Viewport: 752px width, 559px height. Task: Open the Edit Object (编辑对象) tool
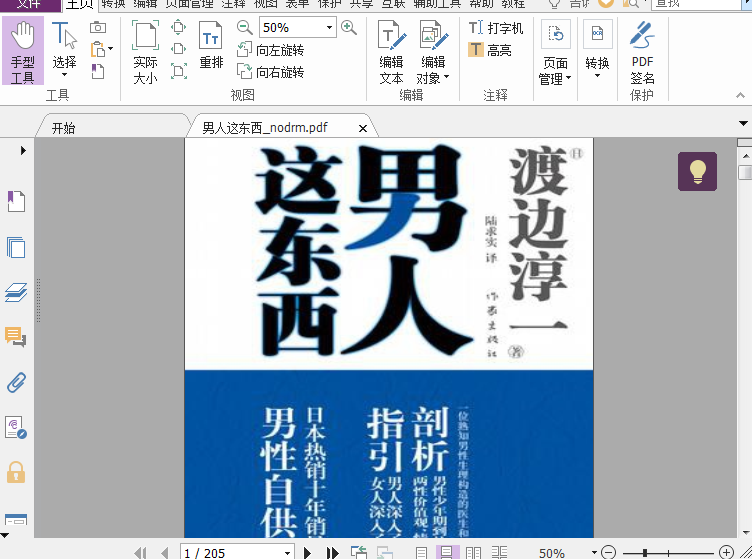433,52
